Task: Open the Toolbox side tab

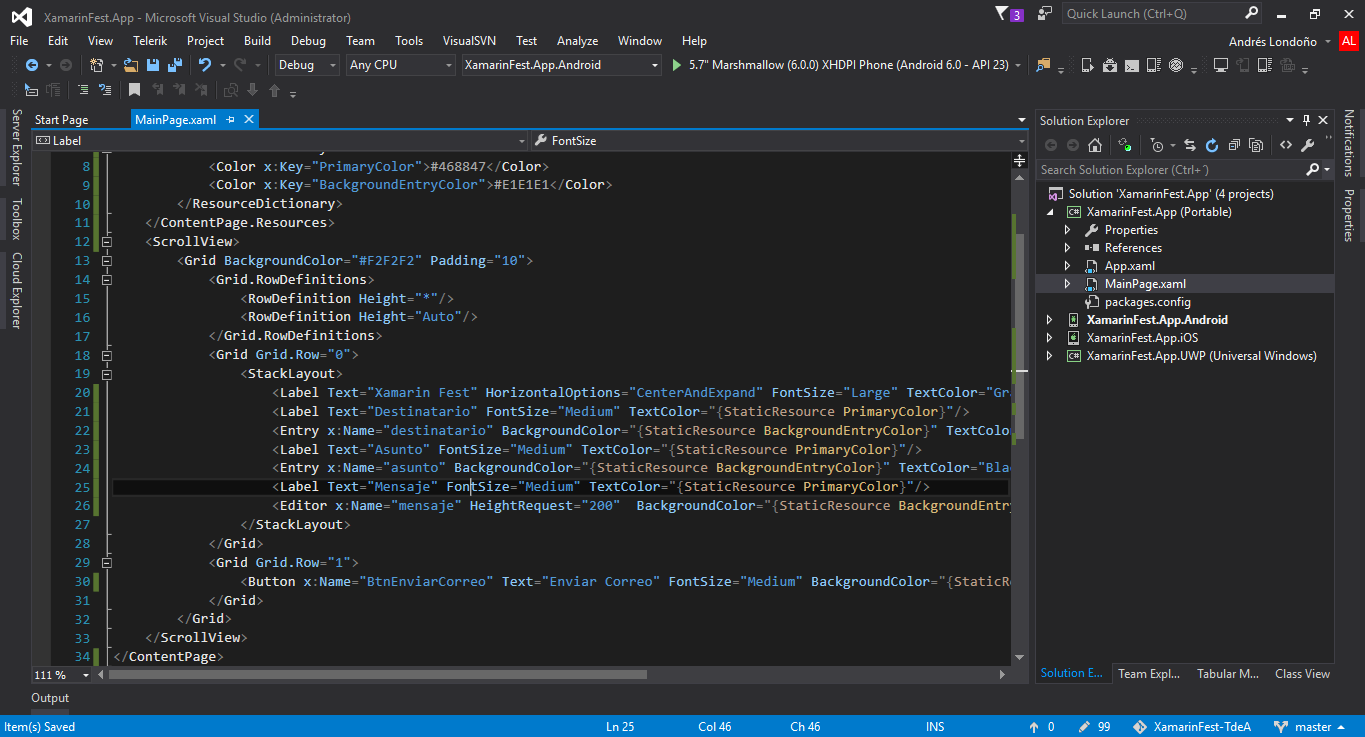Action: click(x=16, y=219)
